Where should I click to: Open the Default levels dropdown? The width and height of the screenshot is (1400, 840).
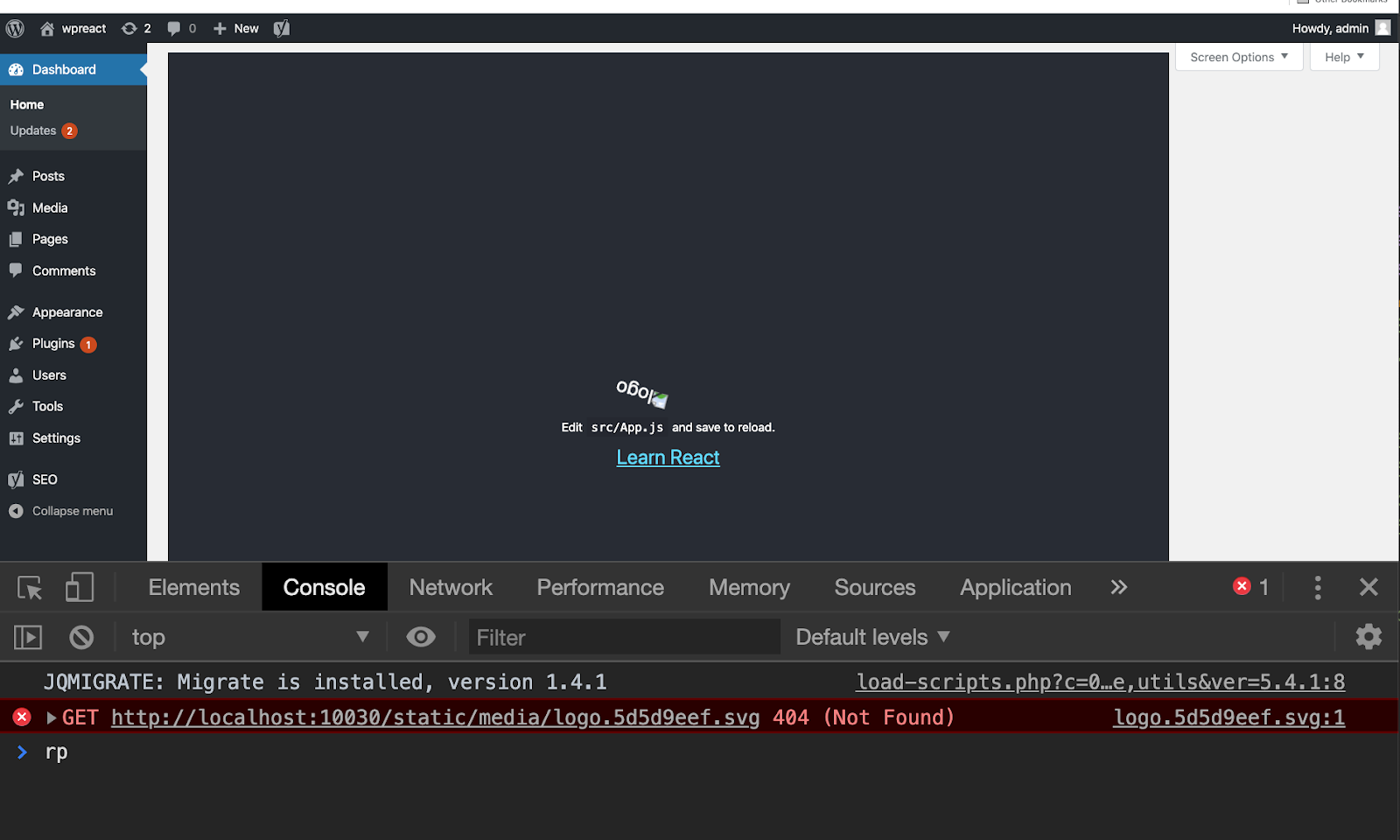coord(871,637)
